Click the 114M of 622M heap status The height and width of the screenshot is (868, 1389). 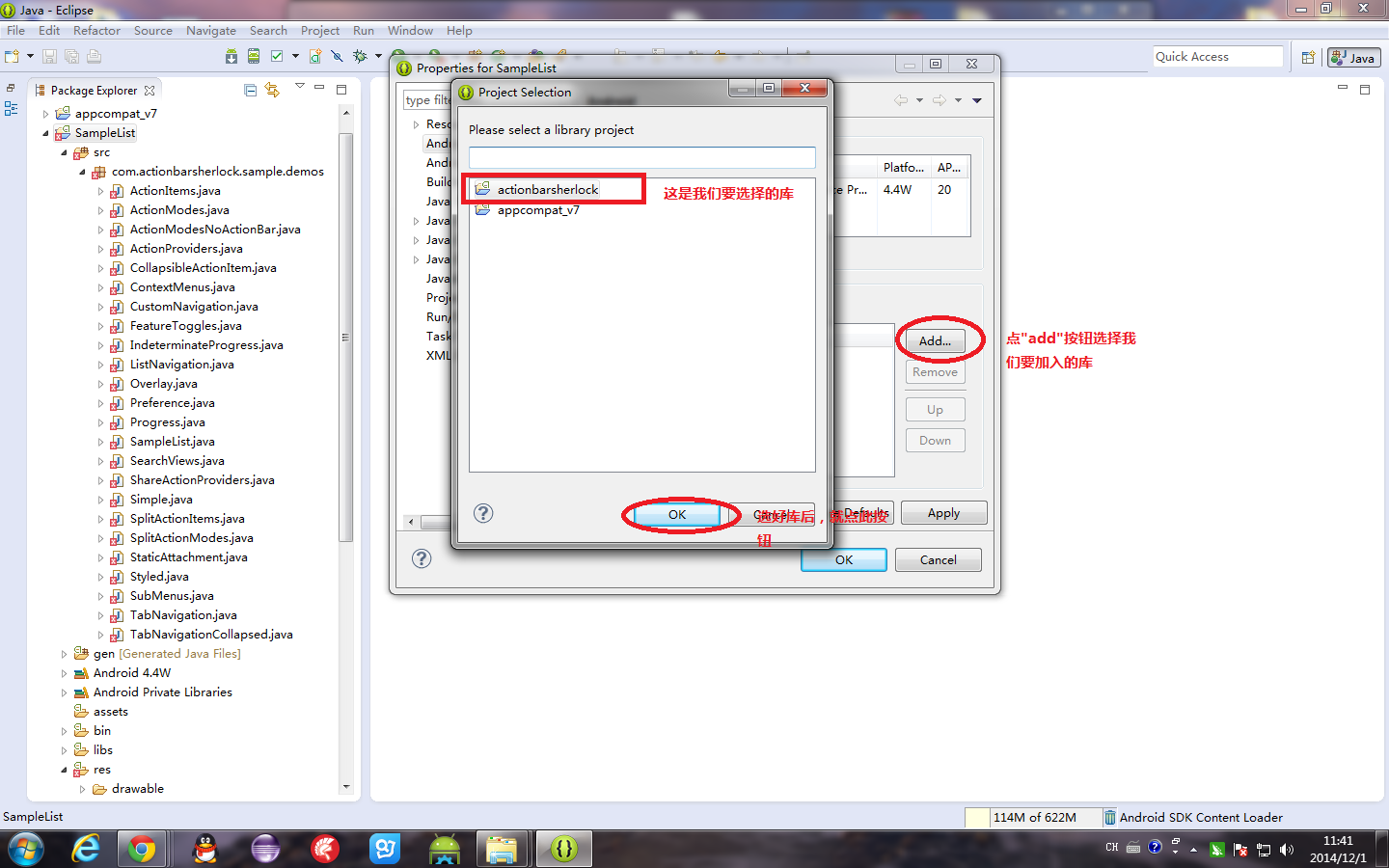(1034, 817)
